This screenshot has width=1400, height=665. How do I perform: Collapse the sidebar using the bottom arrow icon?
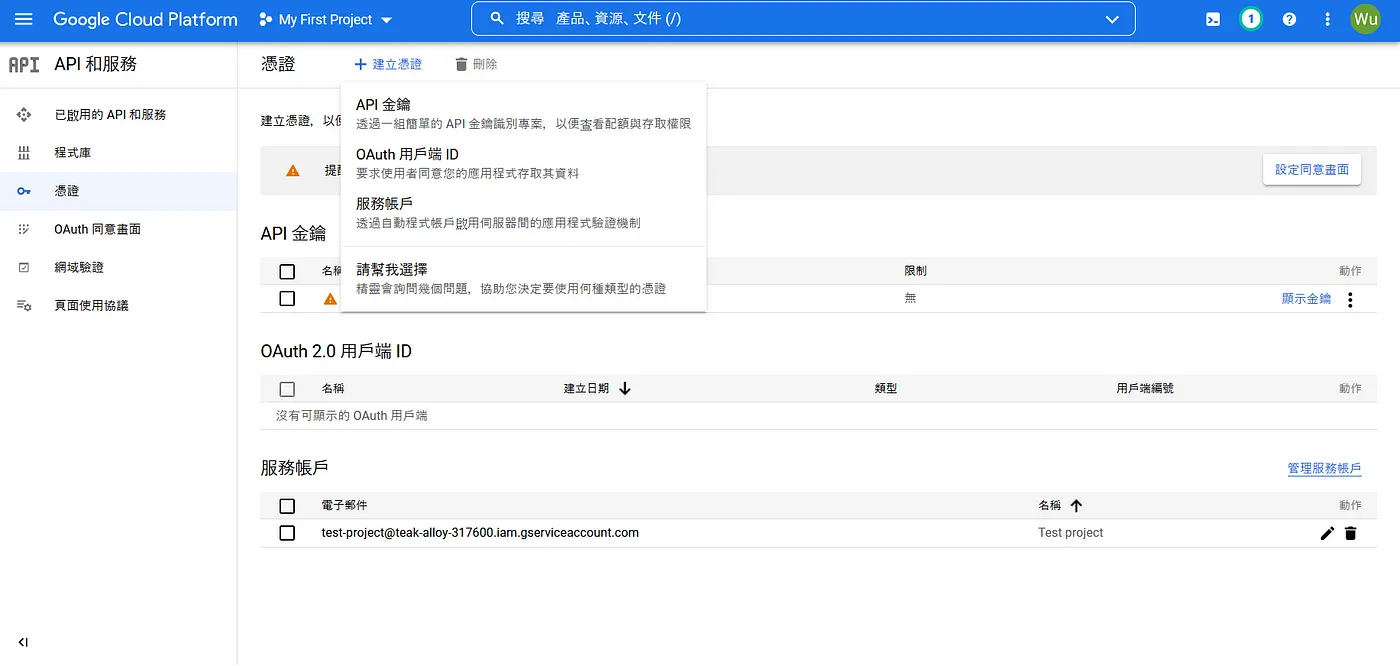[23, 642]
